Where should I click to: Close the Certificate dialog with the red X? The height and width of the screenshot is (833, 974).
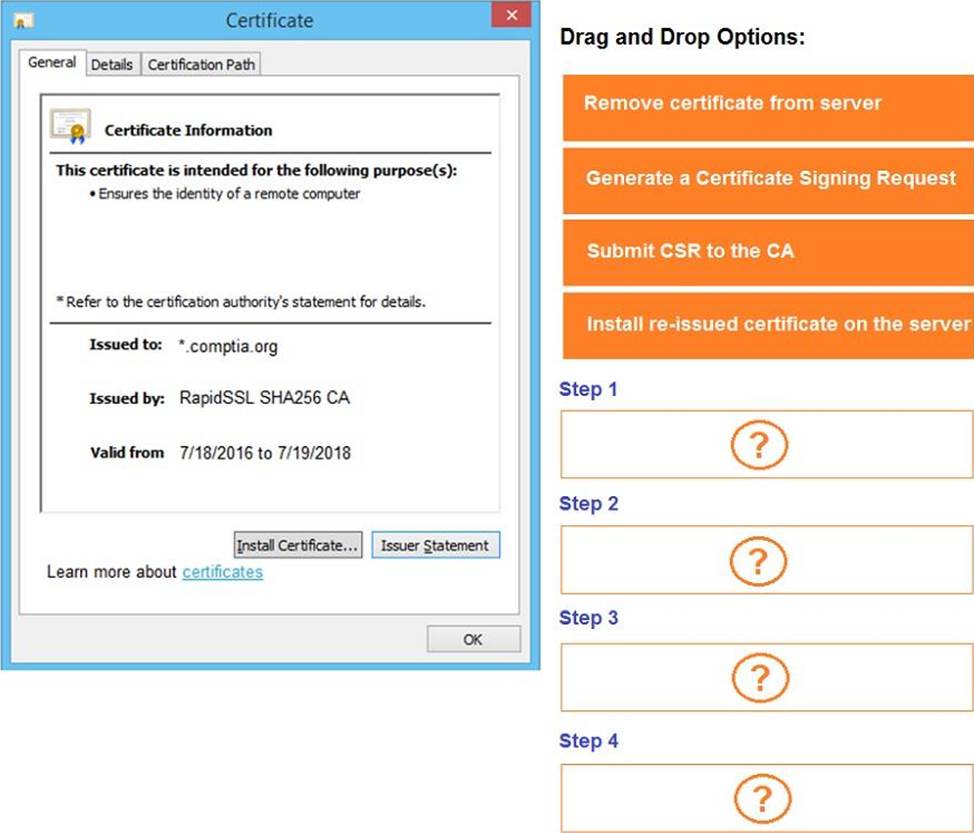click(x=511, y=16)
